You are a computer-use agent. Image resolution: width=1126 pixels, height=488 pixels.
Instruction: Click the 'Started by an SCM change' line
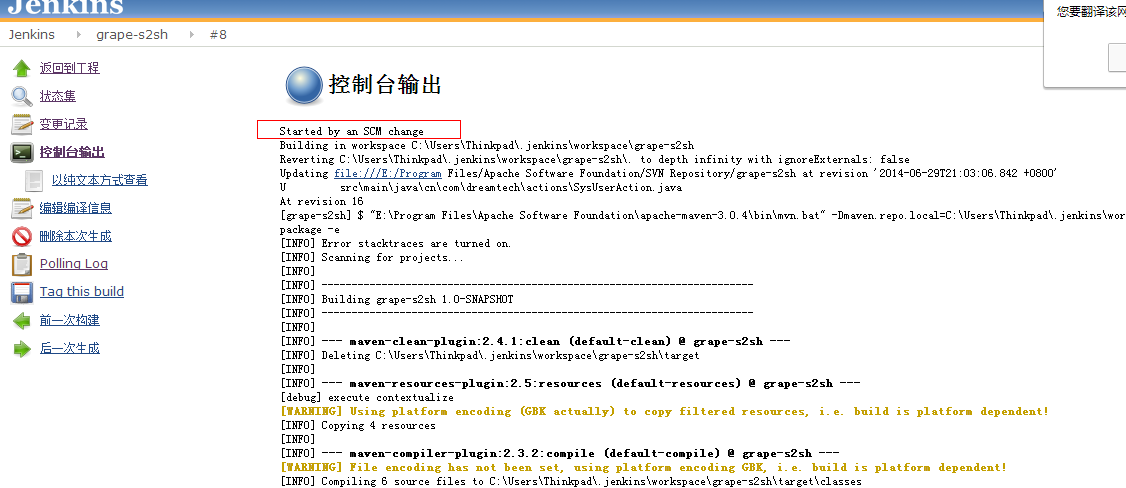tap(352, 132)
